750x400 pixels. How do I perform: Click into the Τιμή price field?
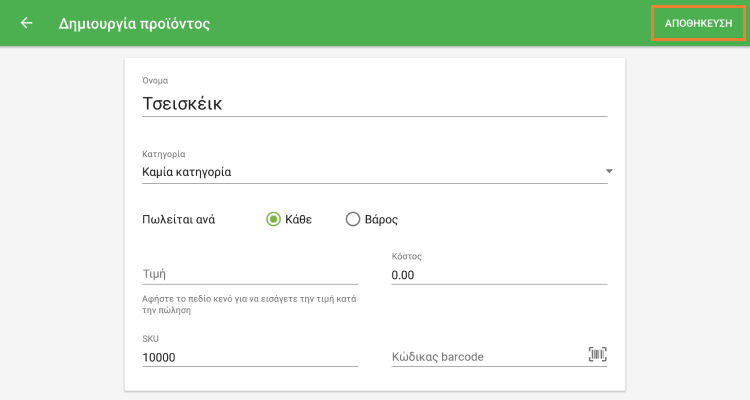pyautogui.click(x=250, y=273)
